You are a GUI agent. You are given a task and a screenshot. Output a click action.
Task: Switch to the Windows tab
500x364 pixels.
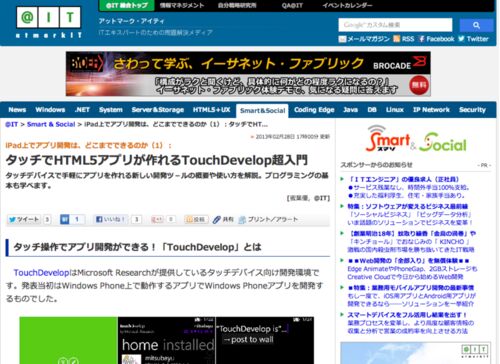(x=50, y=110)
